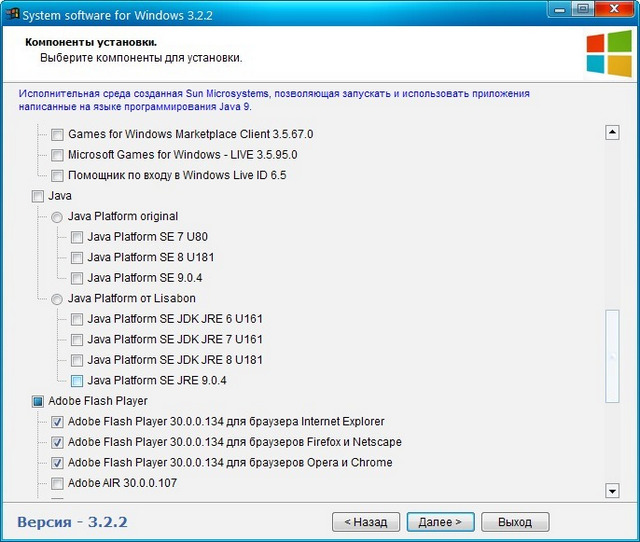640x542 pixels.
Task: Toggle the Java group checkbox
Action: click(38, 196)
